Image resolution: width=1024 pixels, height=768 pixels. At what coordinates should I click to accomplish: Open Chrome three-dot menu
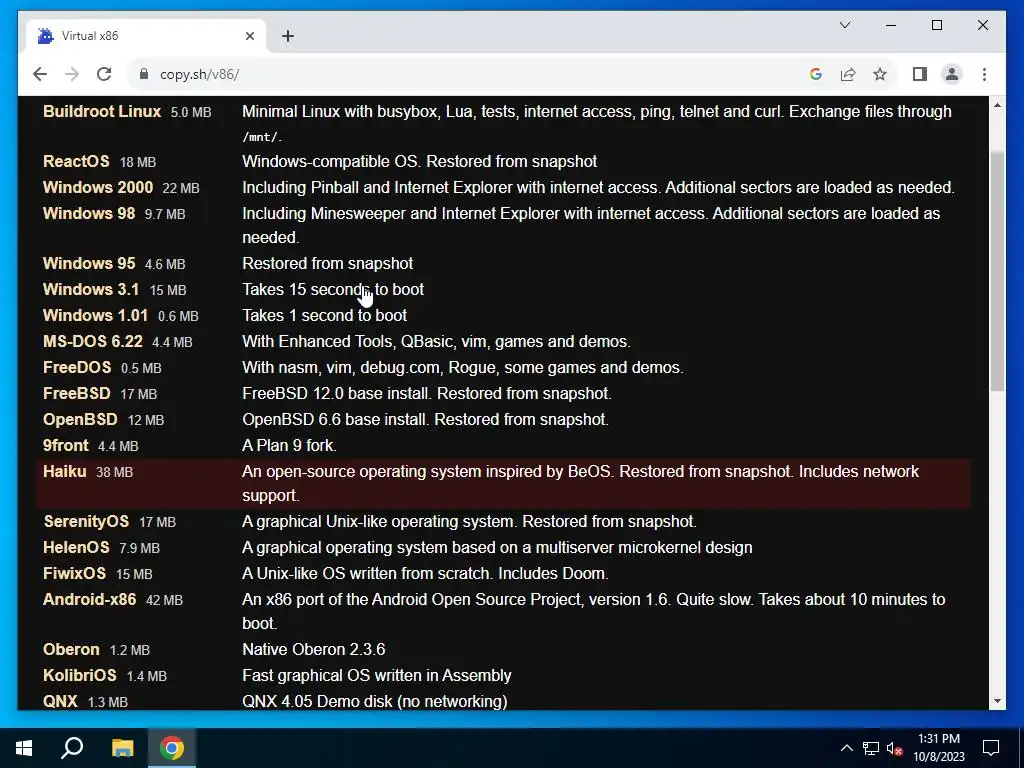[984, 74]
